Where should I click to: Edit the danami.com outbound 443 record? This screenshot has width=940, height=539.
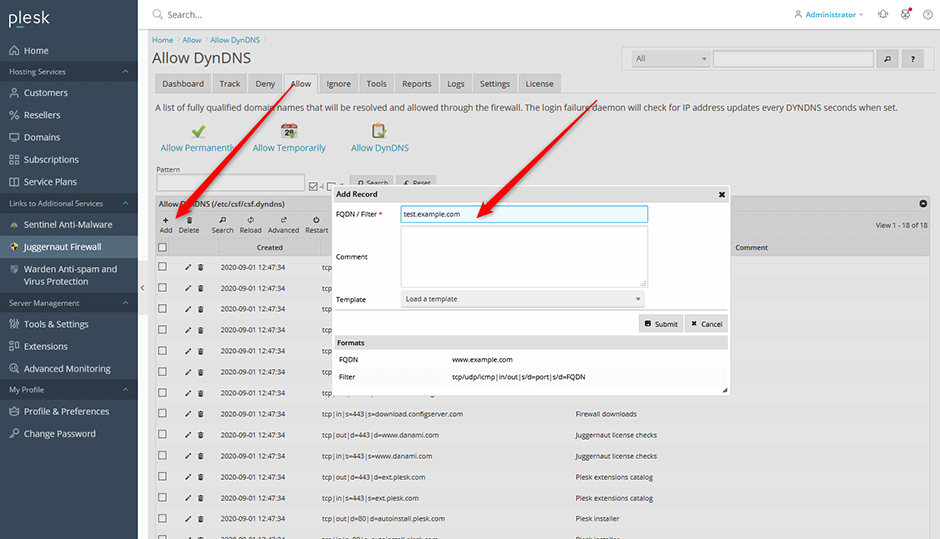pyautogui.click(x=188, y=435)
